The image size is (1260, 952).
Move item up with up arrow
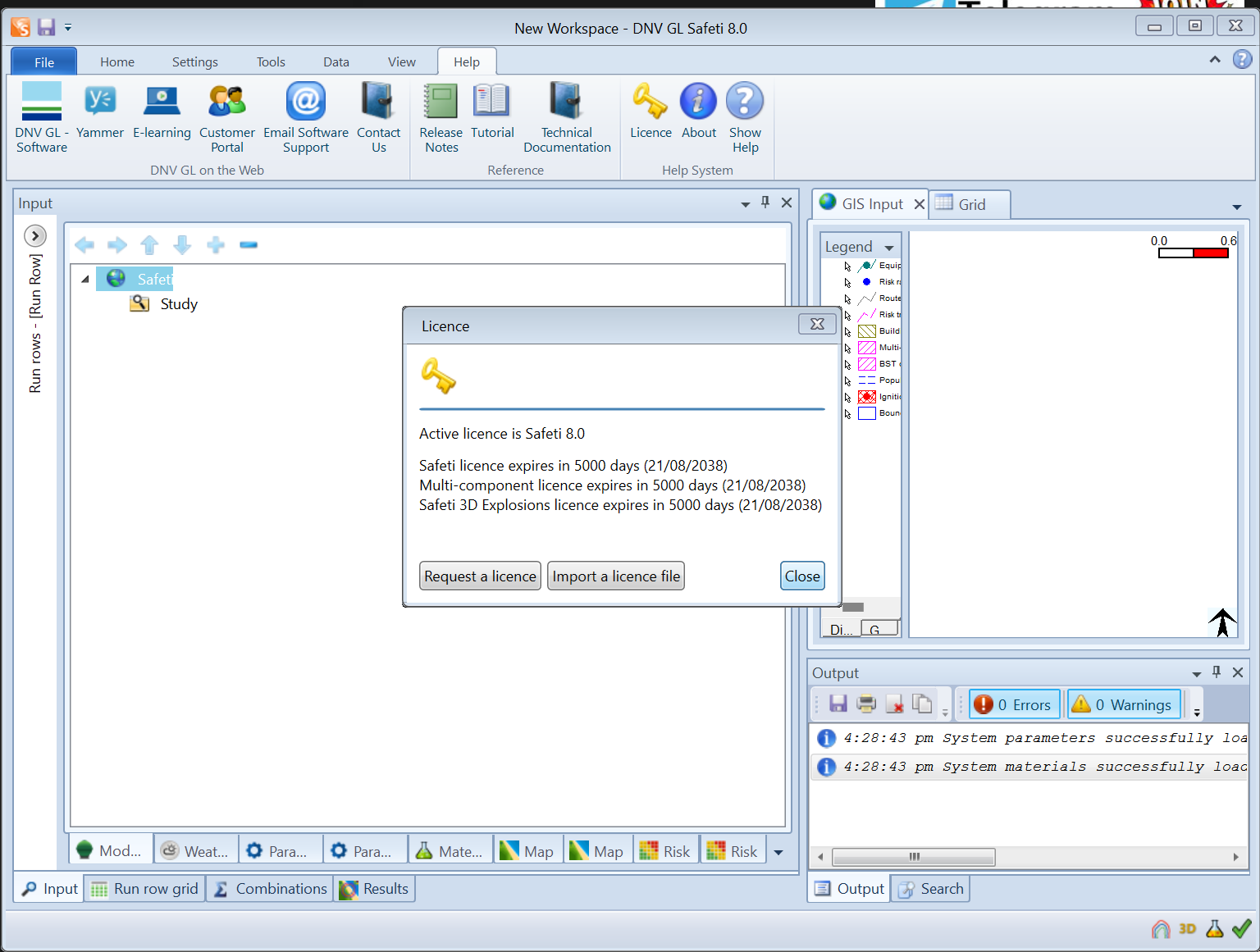pyautogui.click(x=149, y=244)
